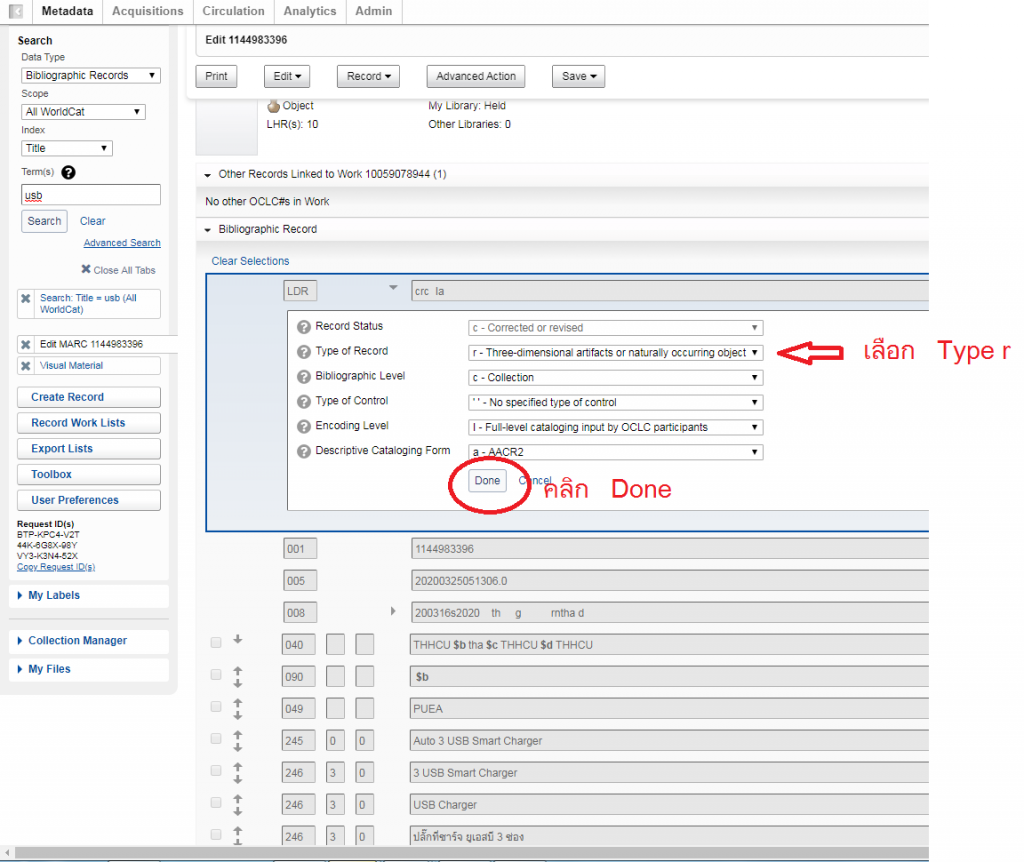Click the Term(s) search input field
1024x862 pixels.
[91, 195]
